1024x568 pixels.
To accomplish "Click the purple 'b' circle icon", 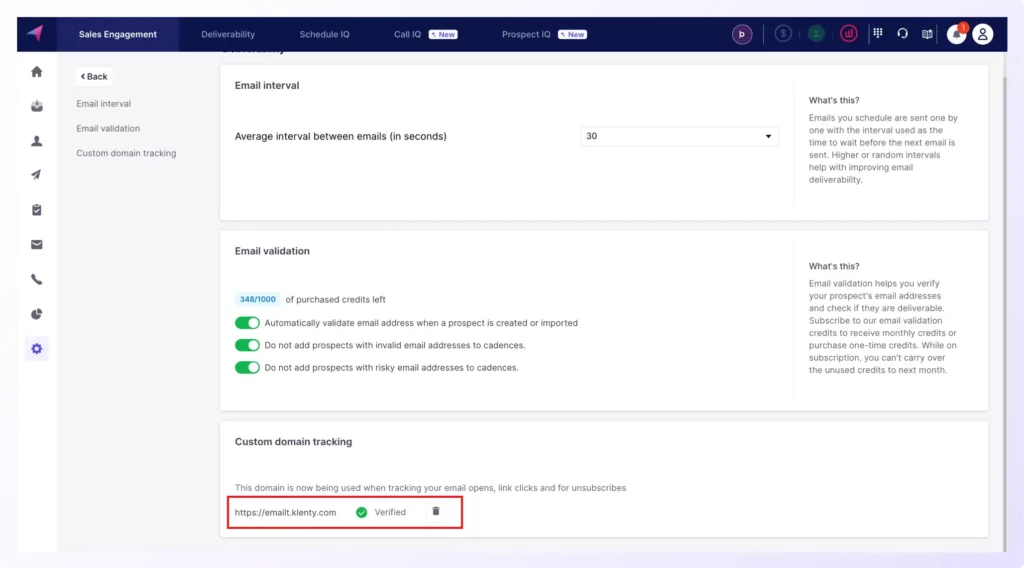I will click(741, 34).
